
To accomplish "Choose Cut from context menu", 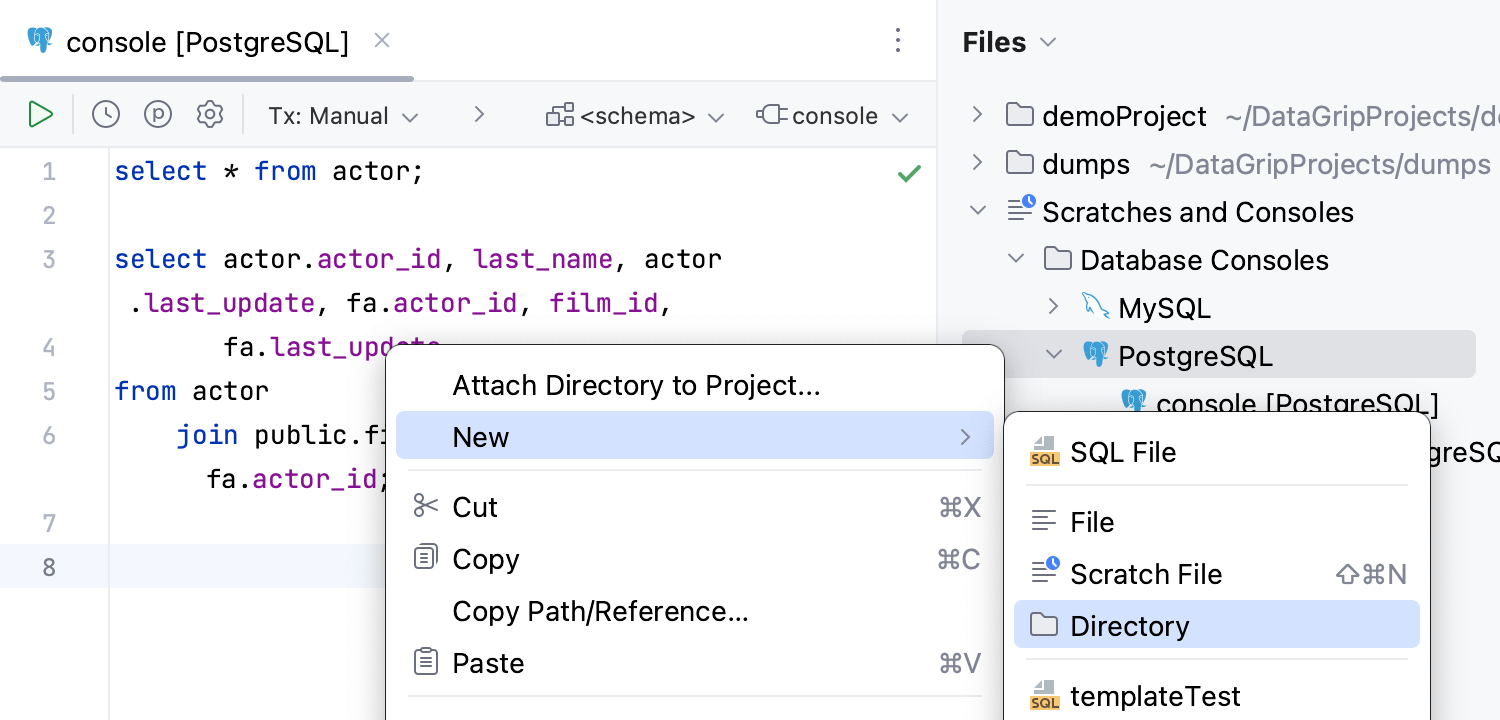I will 695,507.
